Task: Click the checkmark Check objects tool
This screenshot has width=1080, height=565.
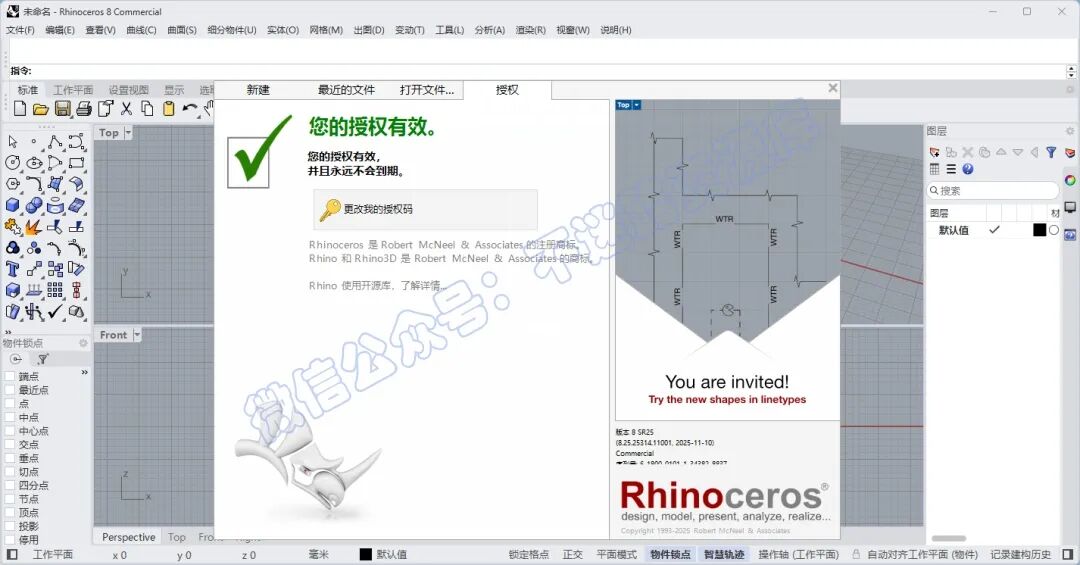Action: tap(55, 311)
